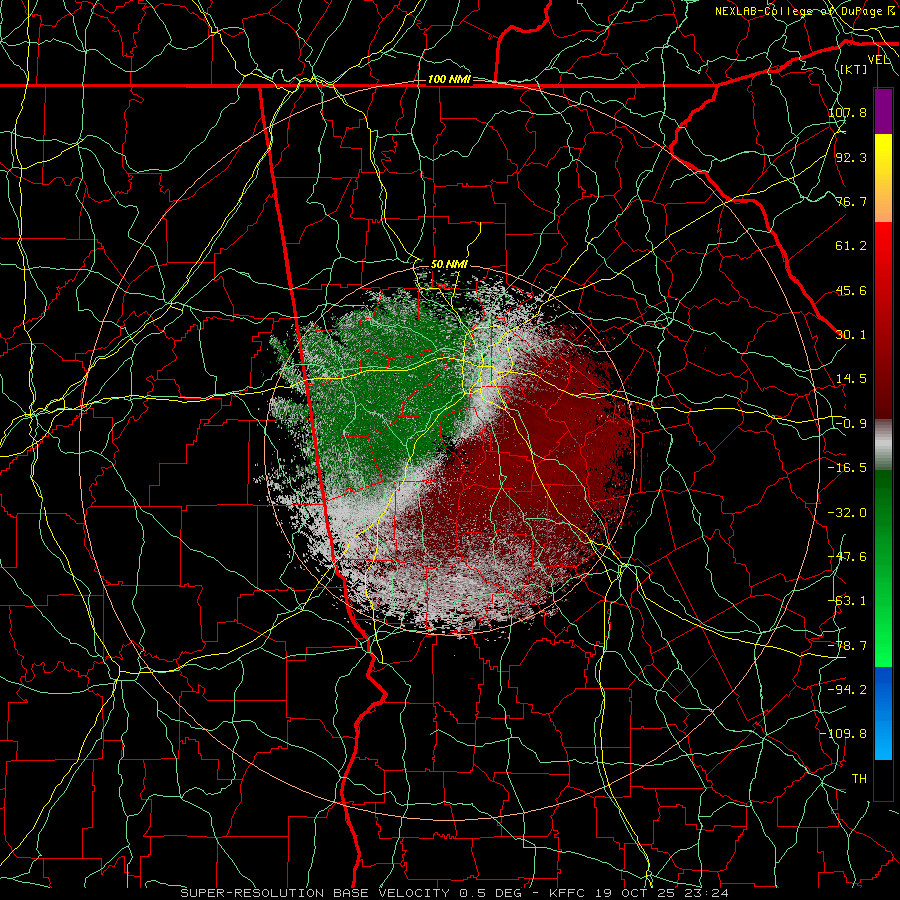Screen dimensions: 900x900
Task: Click the "TH" label under the scale
Action: pos(859,779)
